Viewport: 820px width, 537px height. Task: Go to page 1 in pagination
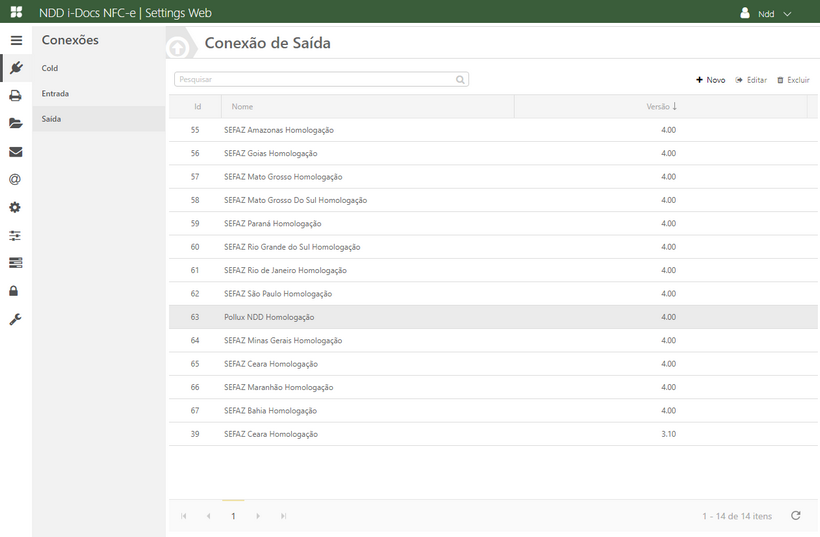(x=233, y=516)
